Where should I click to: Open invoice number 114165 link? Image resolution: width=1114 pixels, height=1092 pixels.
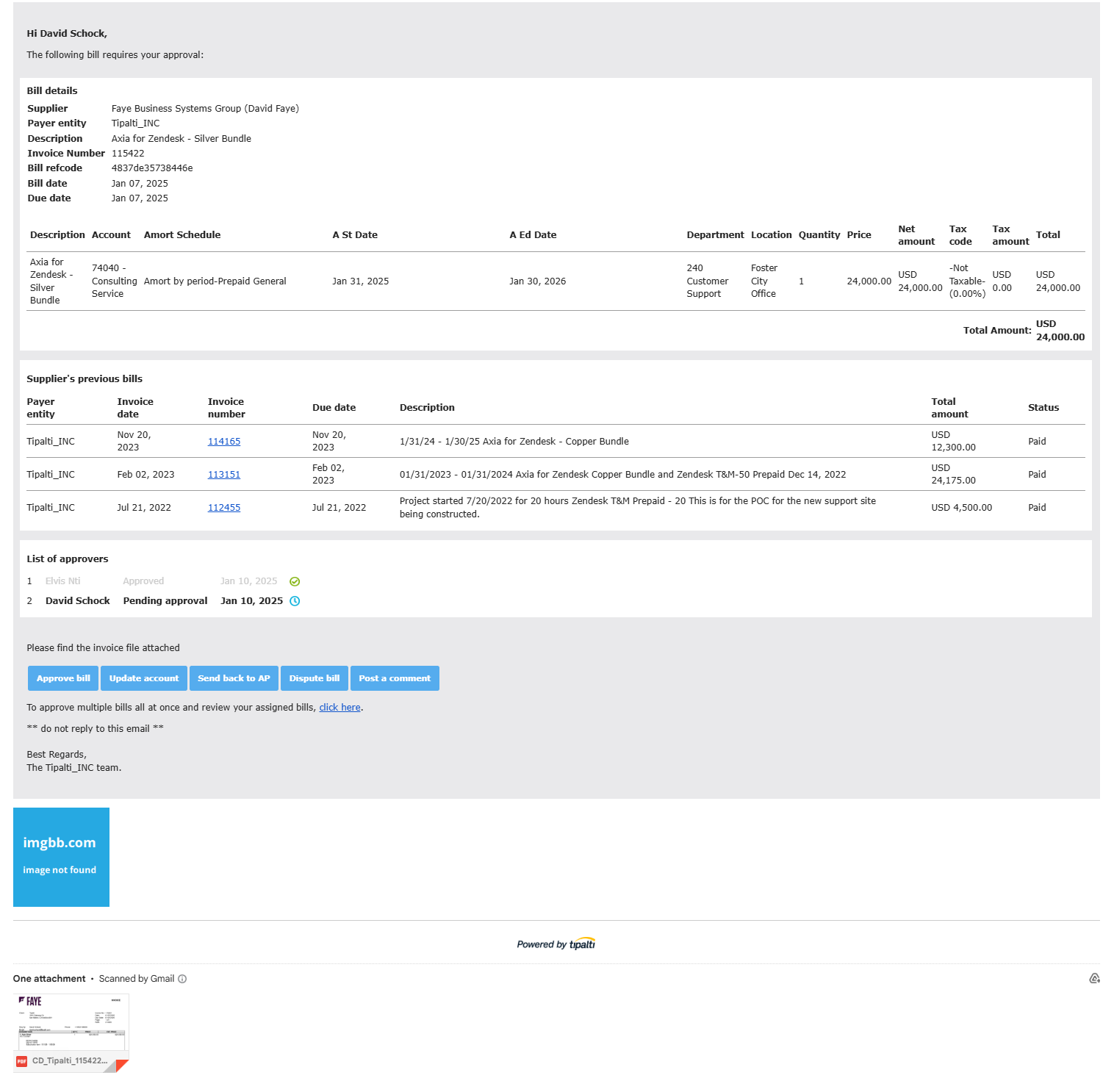pyautogui.click(x=224, y=442)
